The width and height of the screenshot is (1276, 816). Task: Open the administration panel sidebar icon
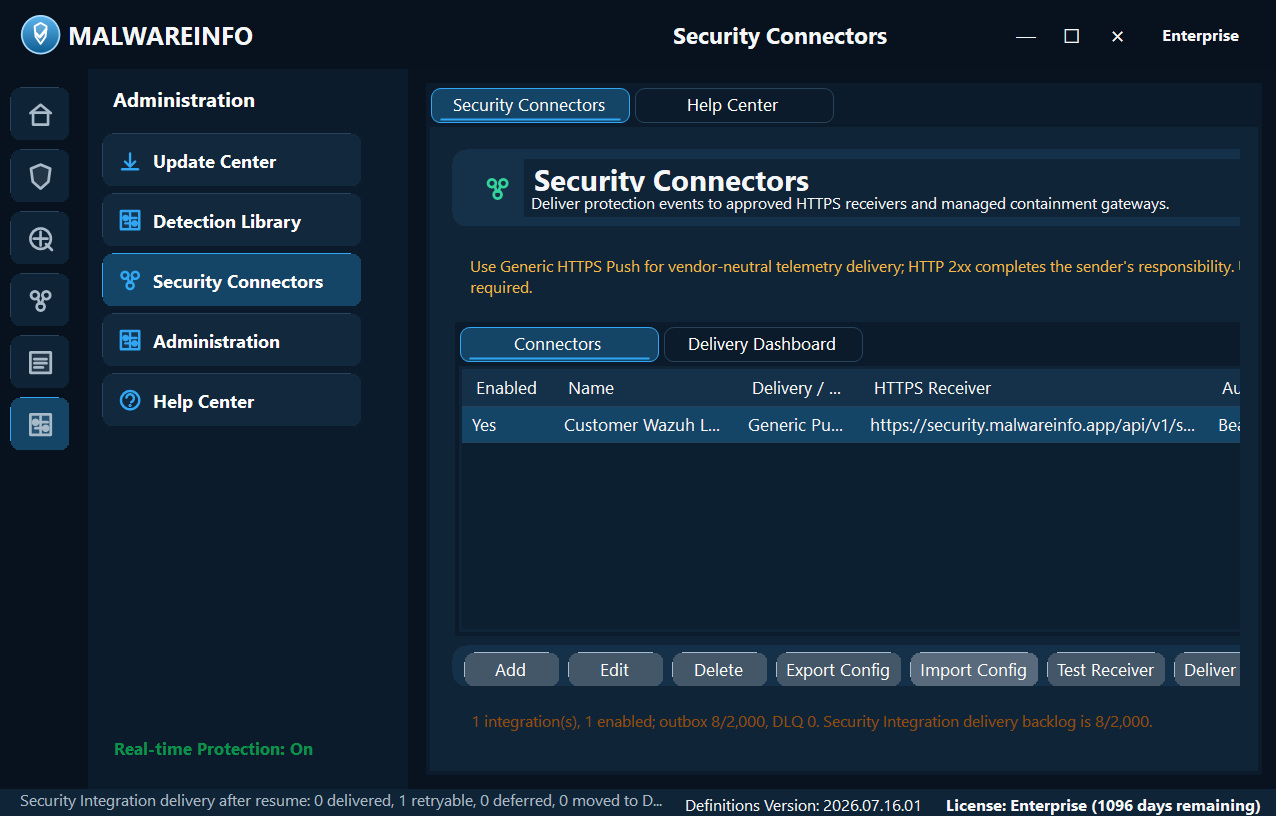point(40,425)
